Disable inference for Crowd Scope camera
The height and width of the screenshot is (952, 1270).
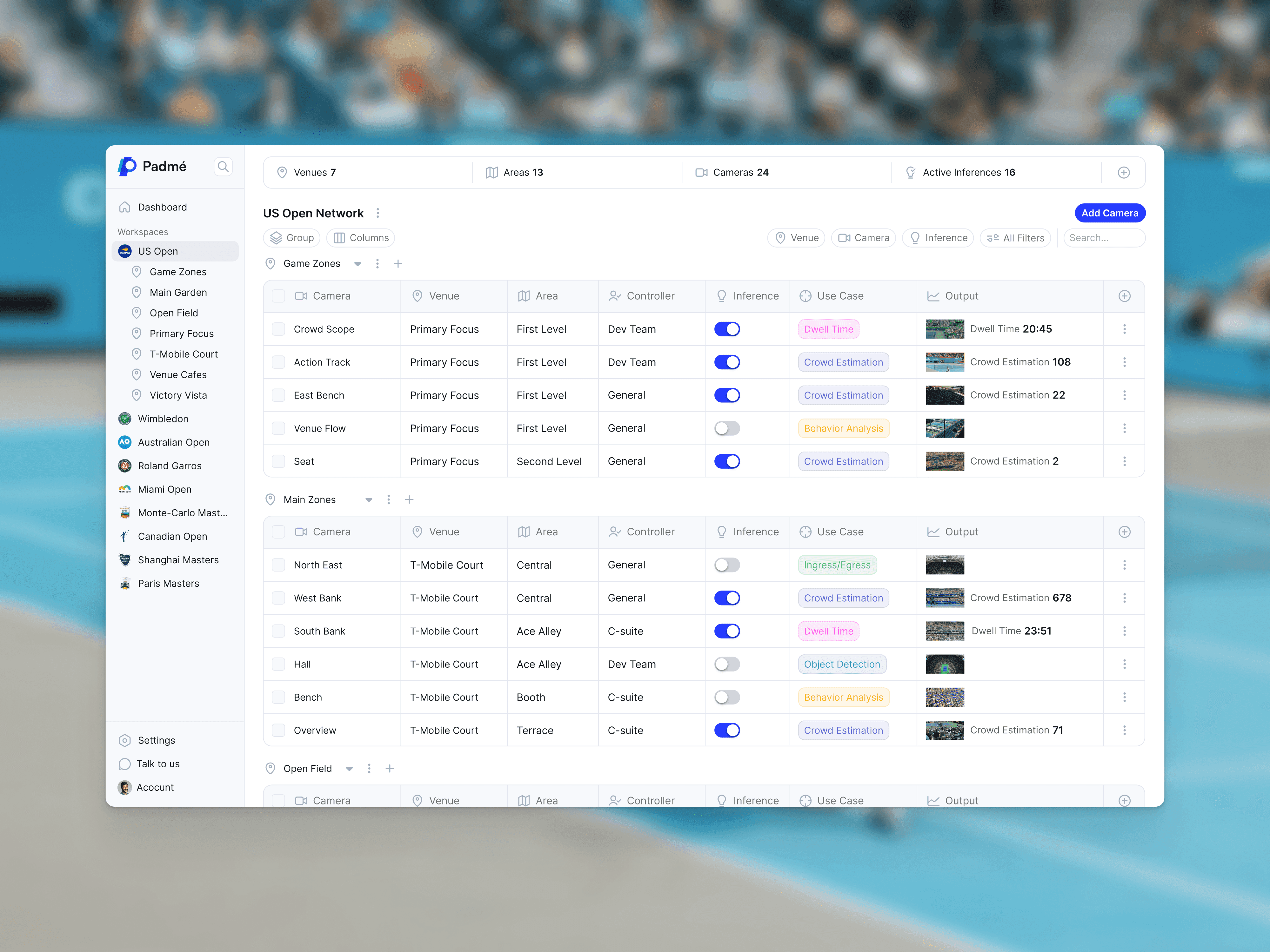tap(727, 329)
